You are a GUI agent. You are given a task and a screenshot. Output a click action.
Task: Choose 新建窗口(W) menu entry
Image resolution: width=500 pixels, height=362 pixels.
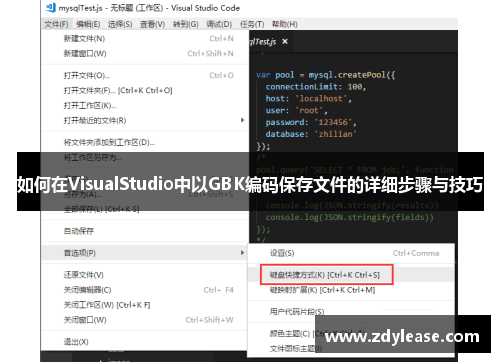point(145,53)
